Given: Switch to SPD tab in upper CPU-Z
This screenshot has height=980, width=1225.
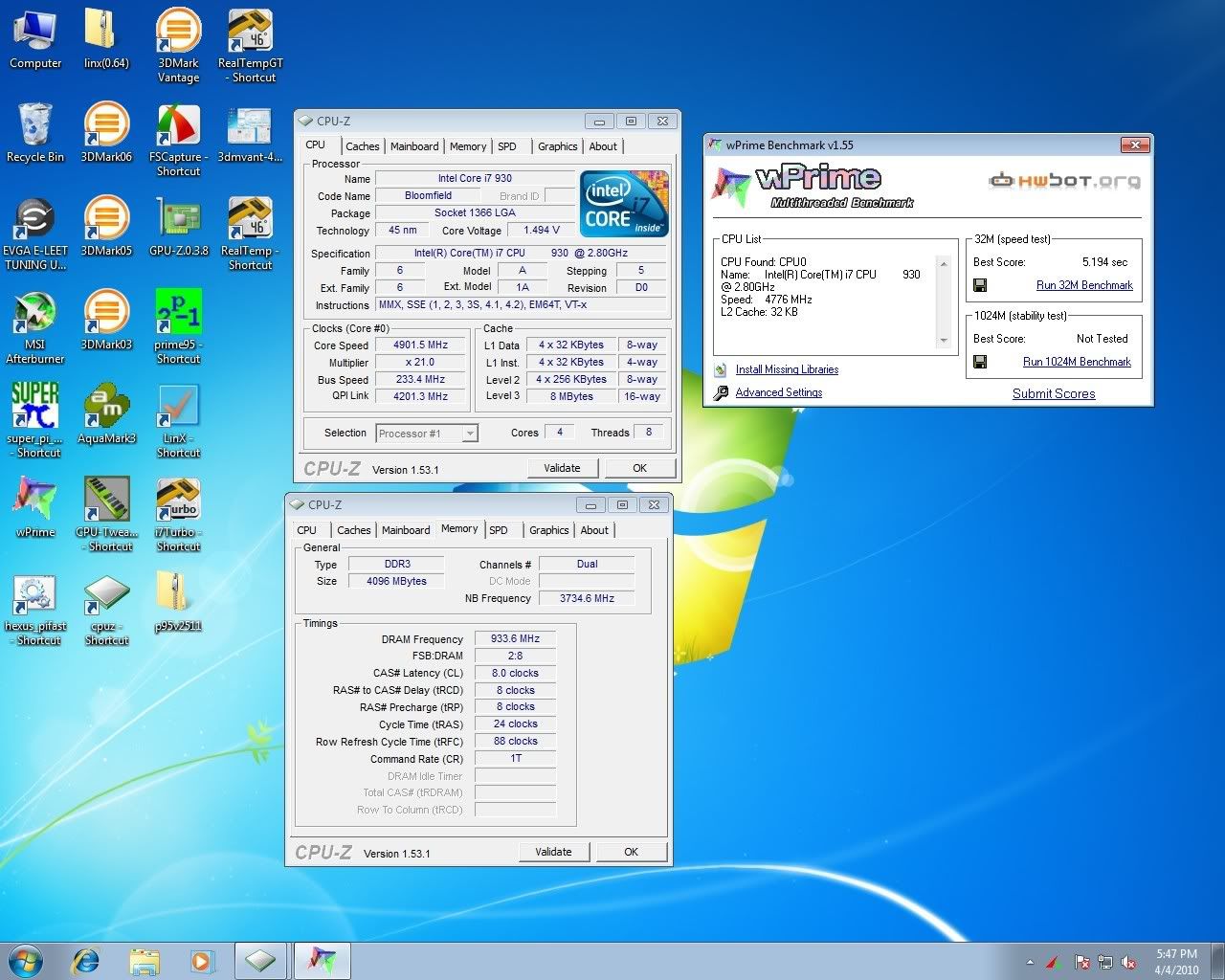Looking at the screenshot, I should point(507,146).
